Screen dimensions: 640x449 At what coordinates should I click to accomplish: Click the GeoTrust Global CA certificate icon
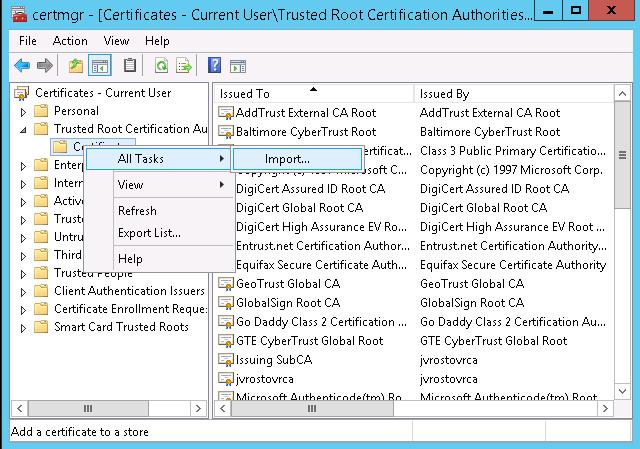pyautogui.click(x=226, y=284)
